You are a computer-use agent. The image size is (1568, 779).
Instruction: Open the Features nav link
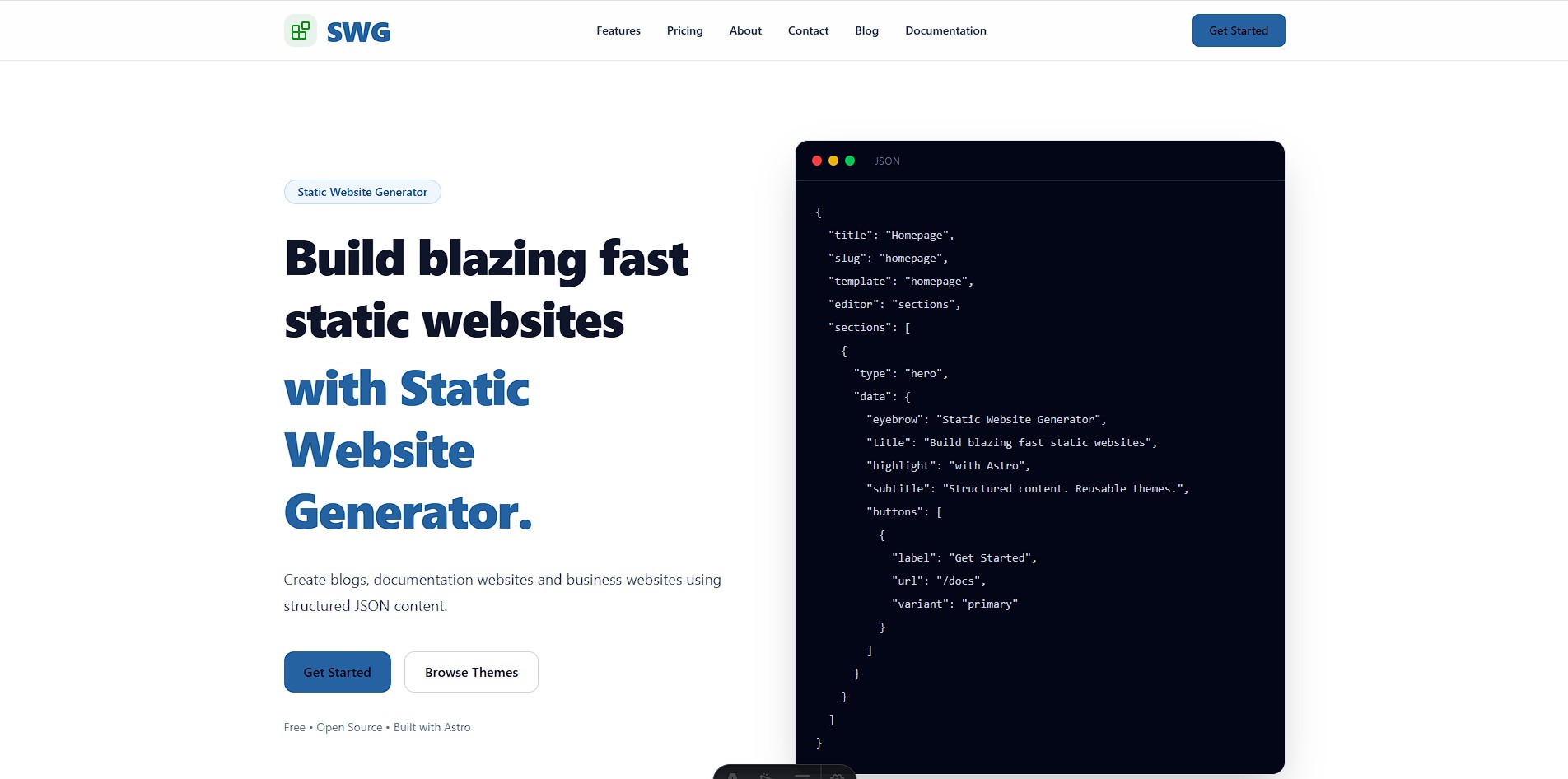(618, 30)
